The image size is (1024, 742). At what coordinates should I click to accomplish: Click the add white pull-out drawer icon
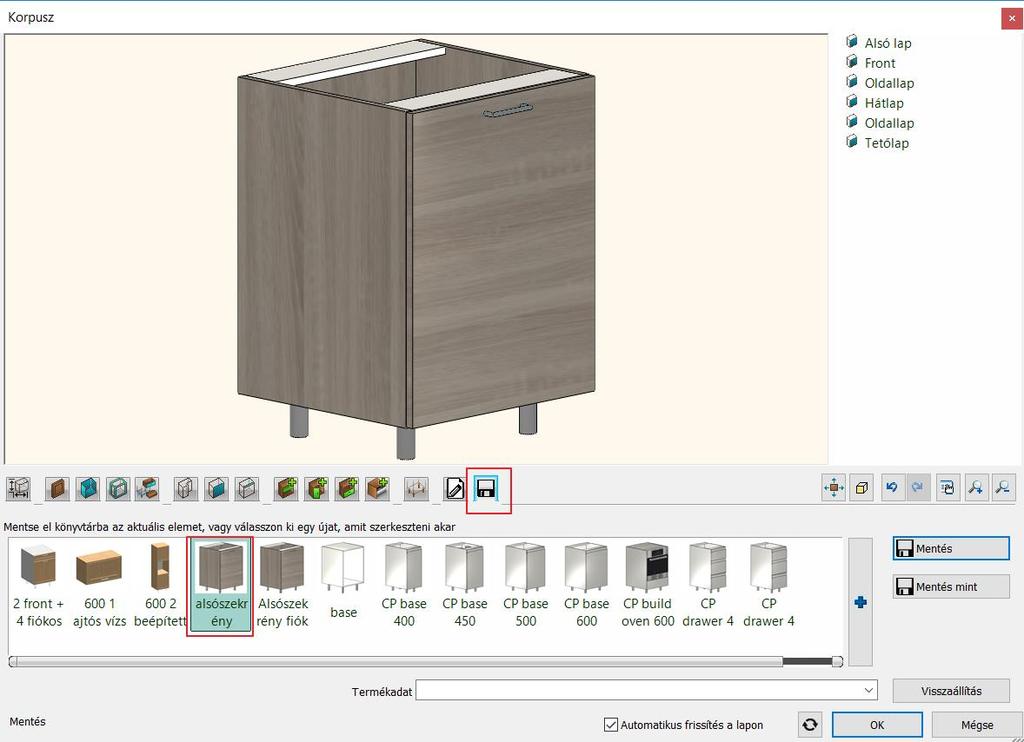coord(377,488)
